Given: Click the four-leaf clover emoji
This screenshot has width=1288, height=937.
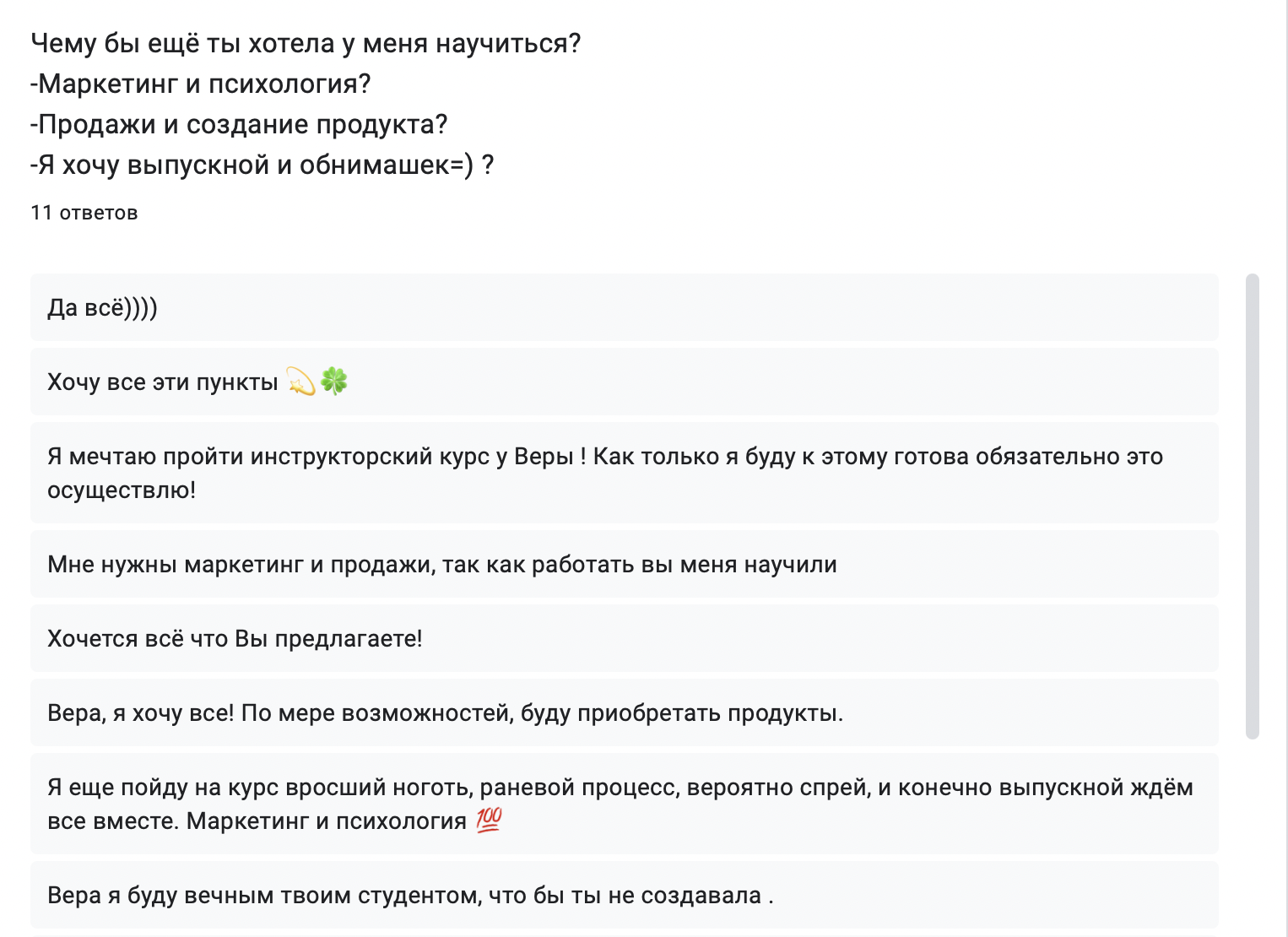Looking at the screenshot, I should click(334, 382).
